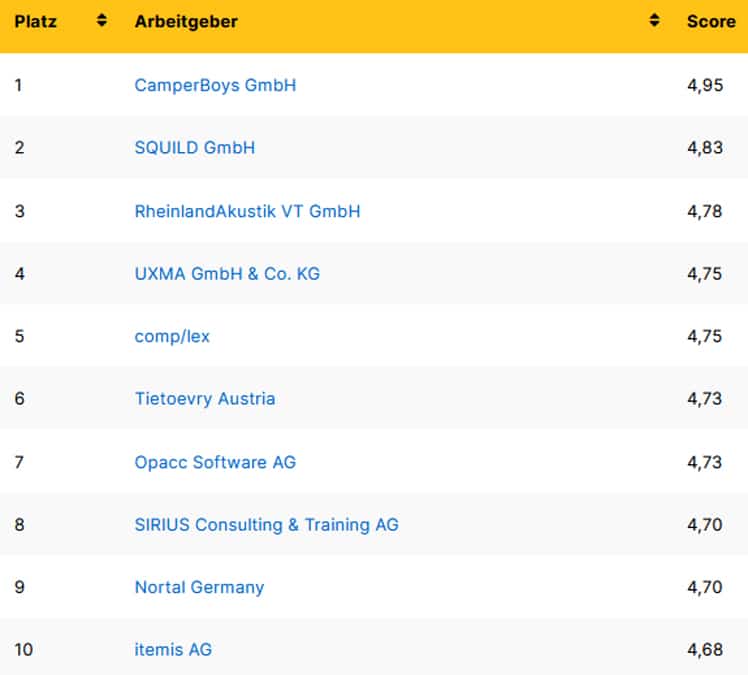Click the 4,83 score for SQUILD
The height and width of the screenshot is (675, 748).
point(704,148)
